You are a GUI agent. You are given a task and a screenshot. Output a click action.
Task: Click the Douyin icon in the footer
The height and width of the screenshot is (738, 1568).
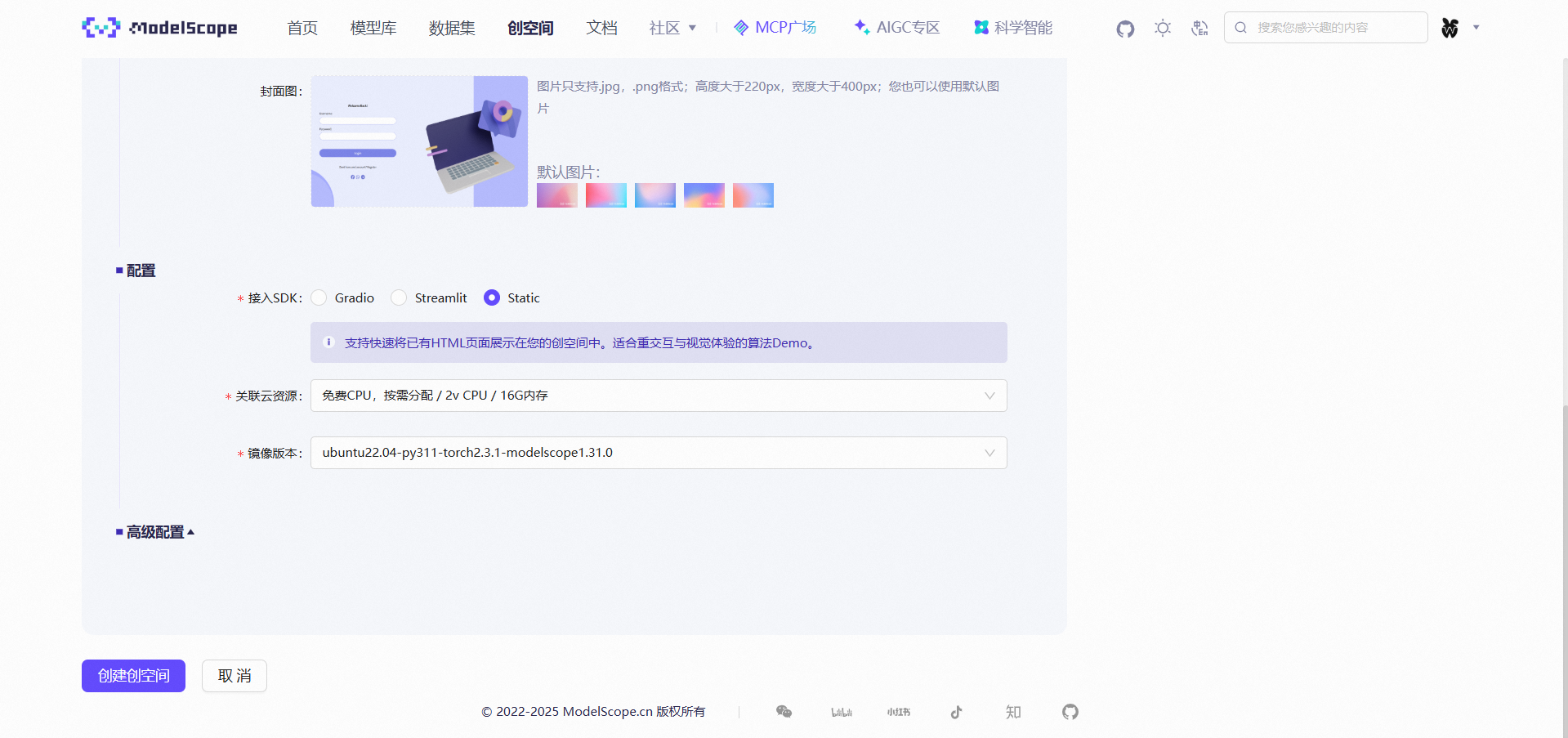955,712
